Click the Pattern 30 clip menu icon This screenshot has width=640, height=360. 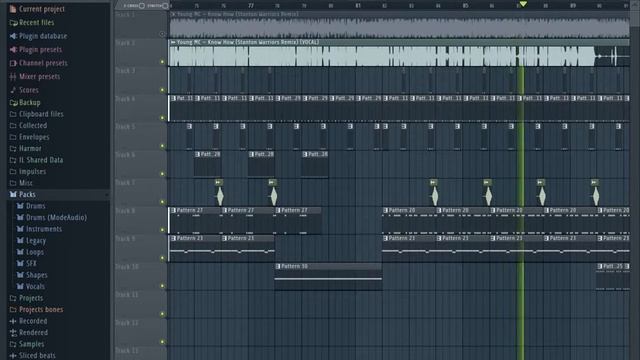278,266
